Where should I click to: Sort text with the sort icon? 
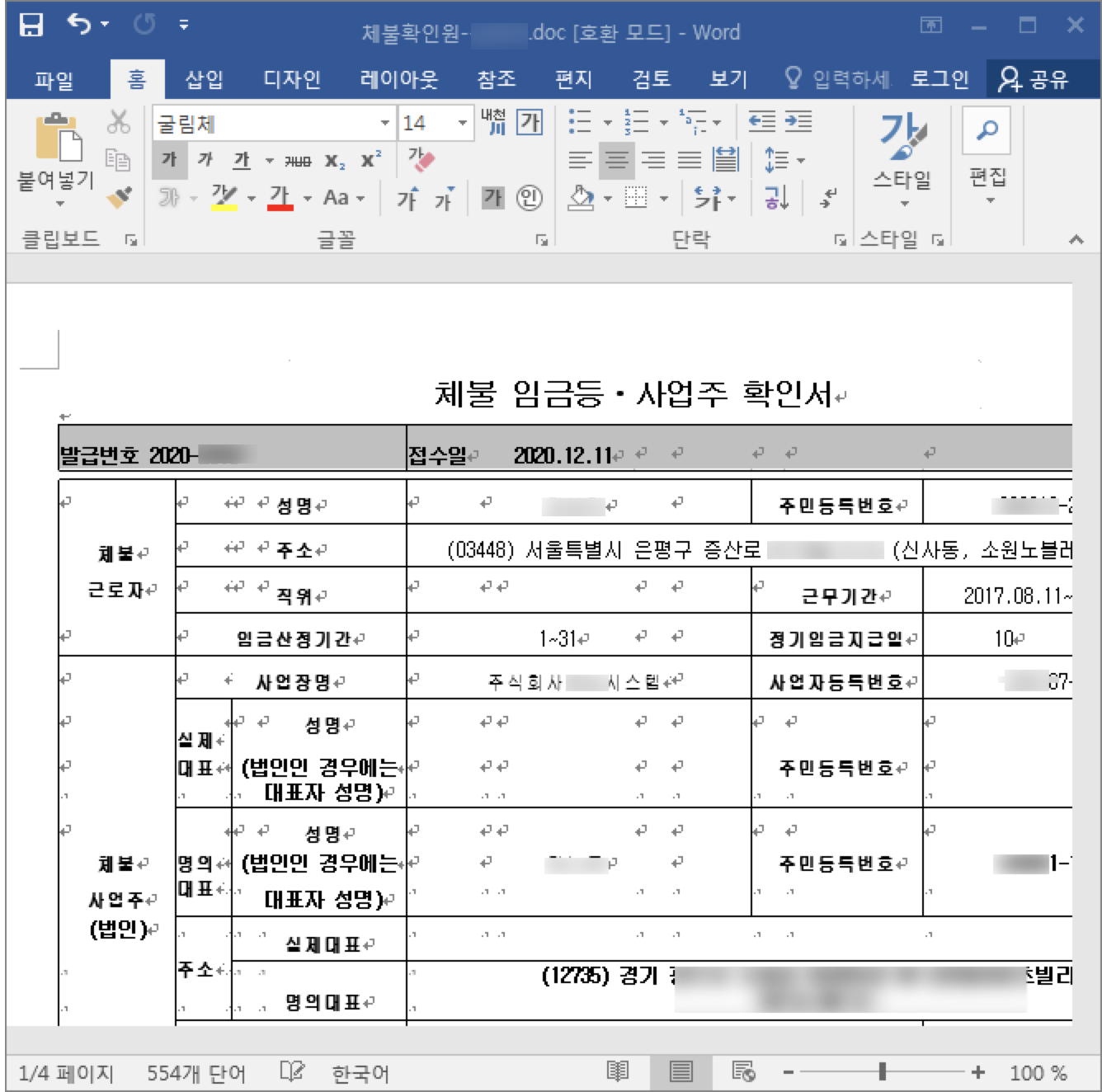point(776,198)
